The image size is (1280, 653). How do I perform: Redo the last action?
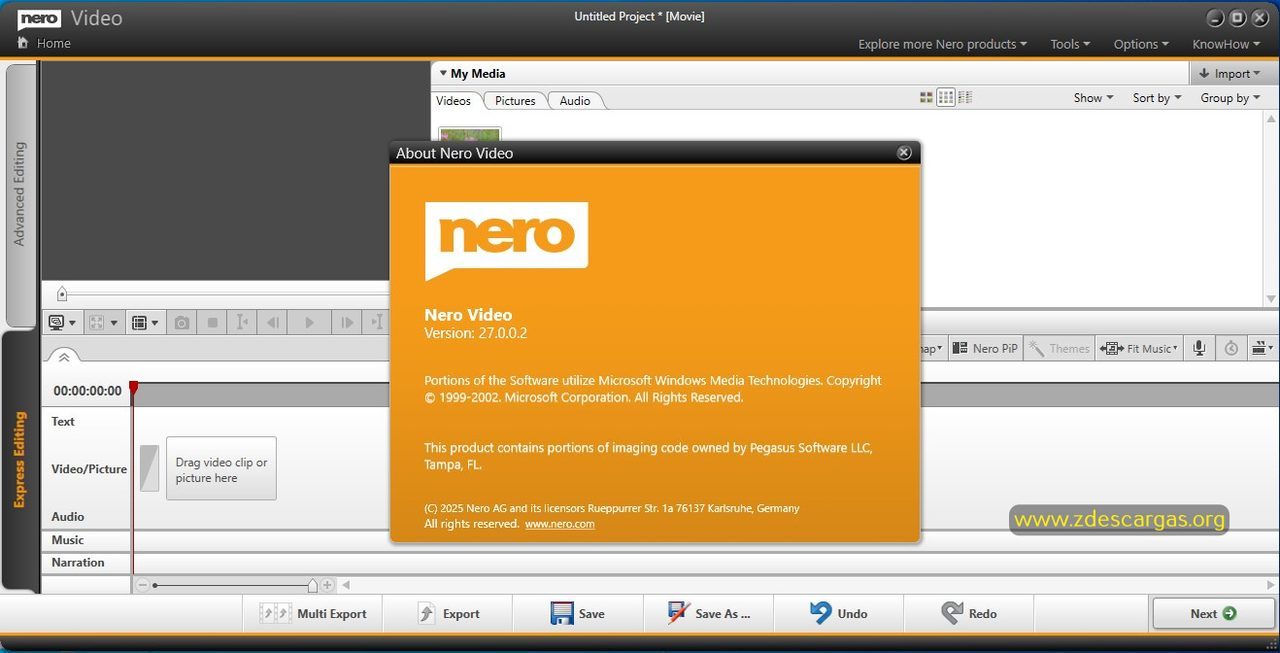(968, 614)
